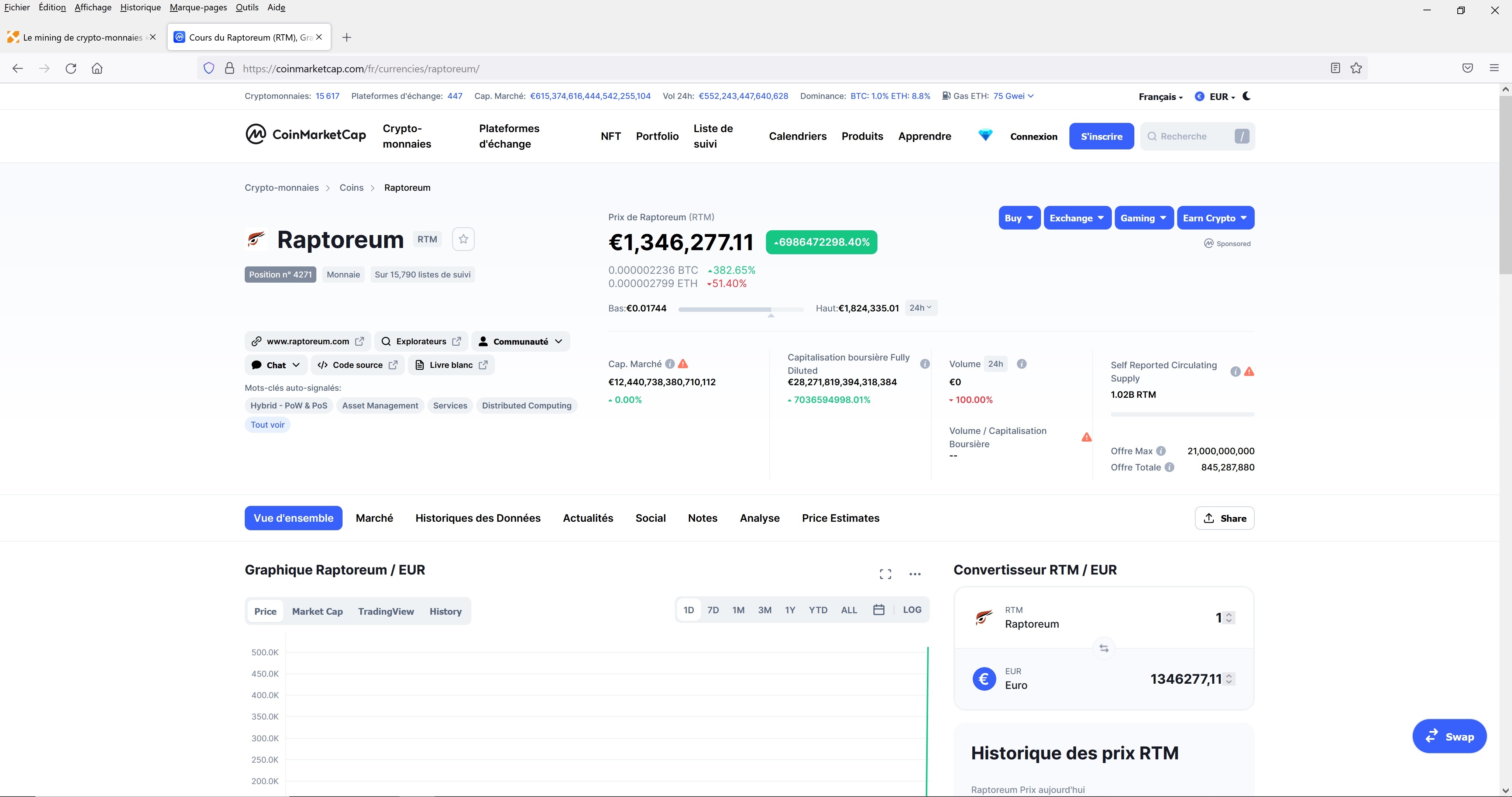Open the chart calendar date picker
1512x797 pixels.
[879, 610]
